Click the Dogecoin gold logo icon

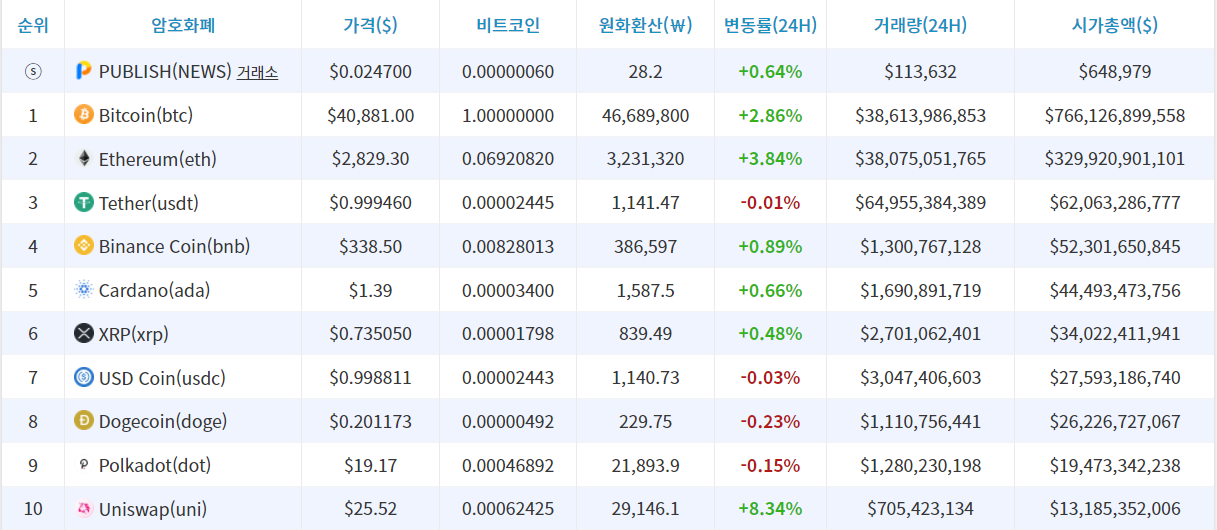tap(84, 421)
